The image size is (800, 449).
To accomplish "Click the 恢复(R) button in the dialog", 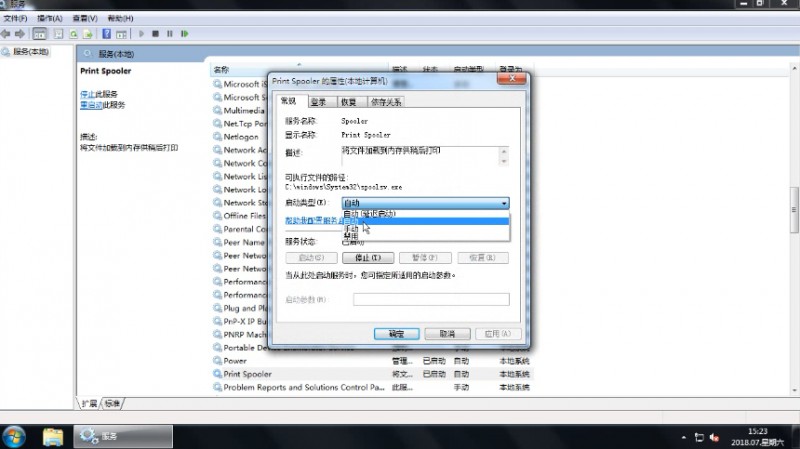I will coord(483,258).
